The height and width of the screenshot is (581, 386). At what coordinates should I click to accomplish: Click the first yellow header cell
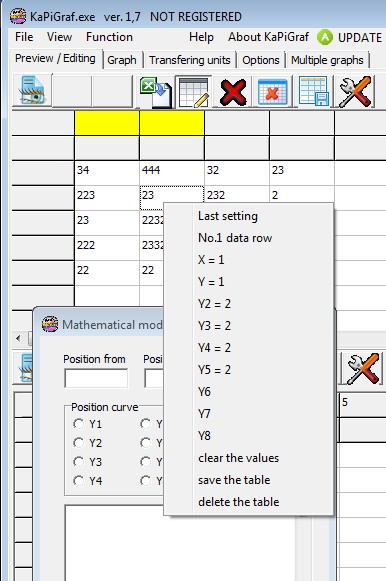tap(107, 123)
